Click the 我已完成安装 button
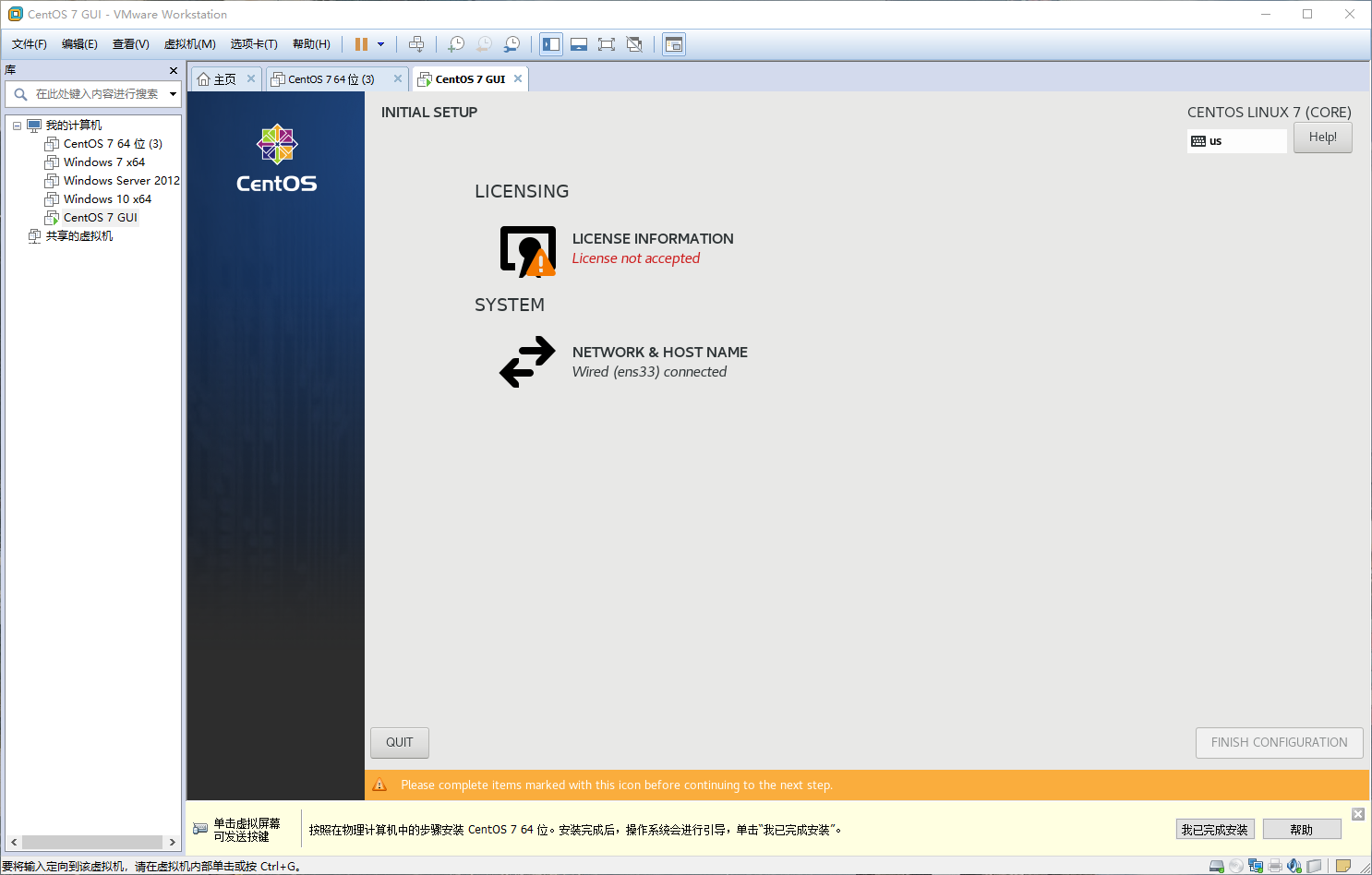1372x875 pixels. pyautogui.click(x=1215, y=830)
